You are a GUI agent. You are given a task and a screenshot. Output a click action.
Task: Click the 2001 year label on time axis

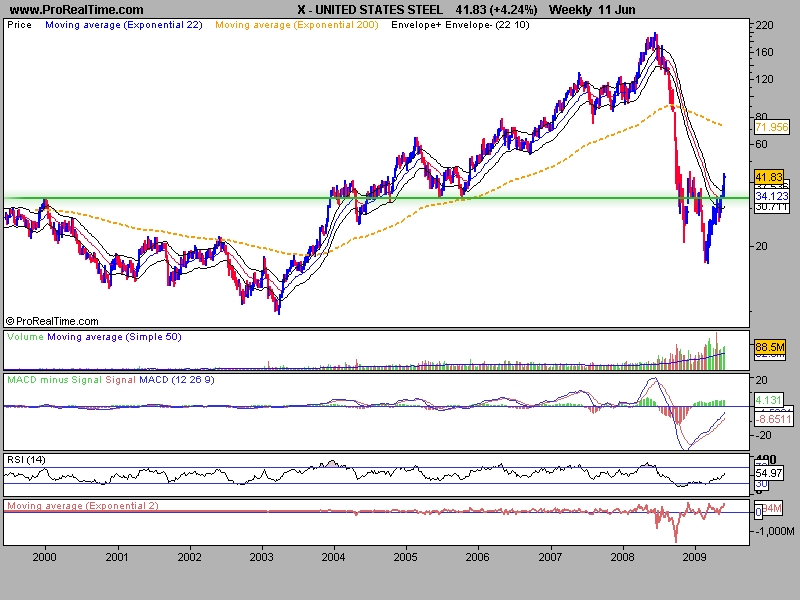click(x=117, y=557)
